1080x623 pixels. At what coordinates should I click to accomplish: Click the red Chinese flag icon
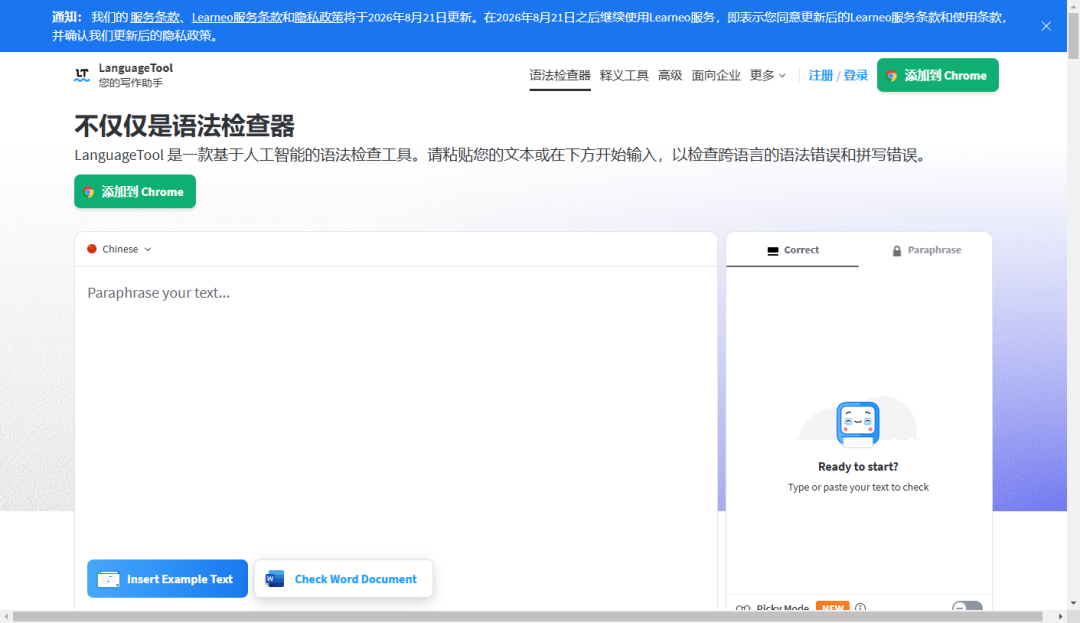92,249
